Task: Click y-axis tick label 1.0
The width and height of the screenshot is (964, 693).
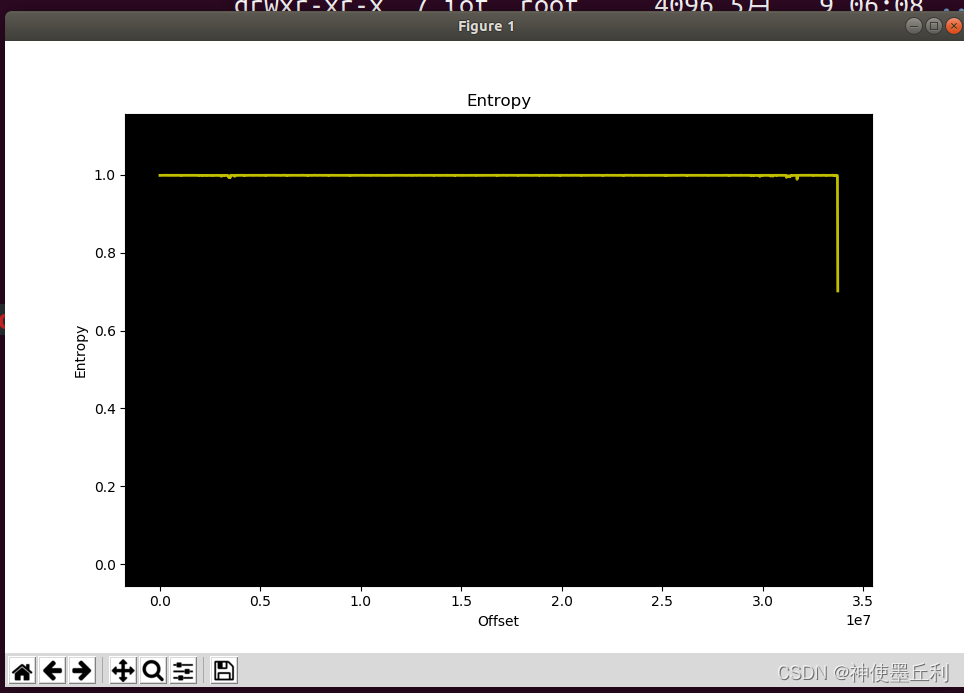Action: tap(105, 175)
